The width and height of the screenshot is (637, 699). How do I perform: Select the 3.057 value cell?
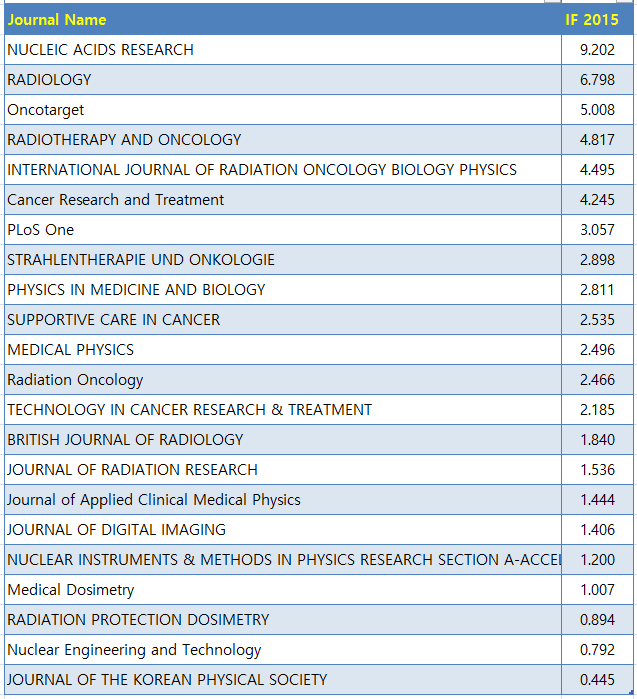point(597,230)
